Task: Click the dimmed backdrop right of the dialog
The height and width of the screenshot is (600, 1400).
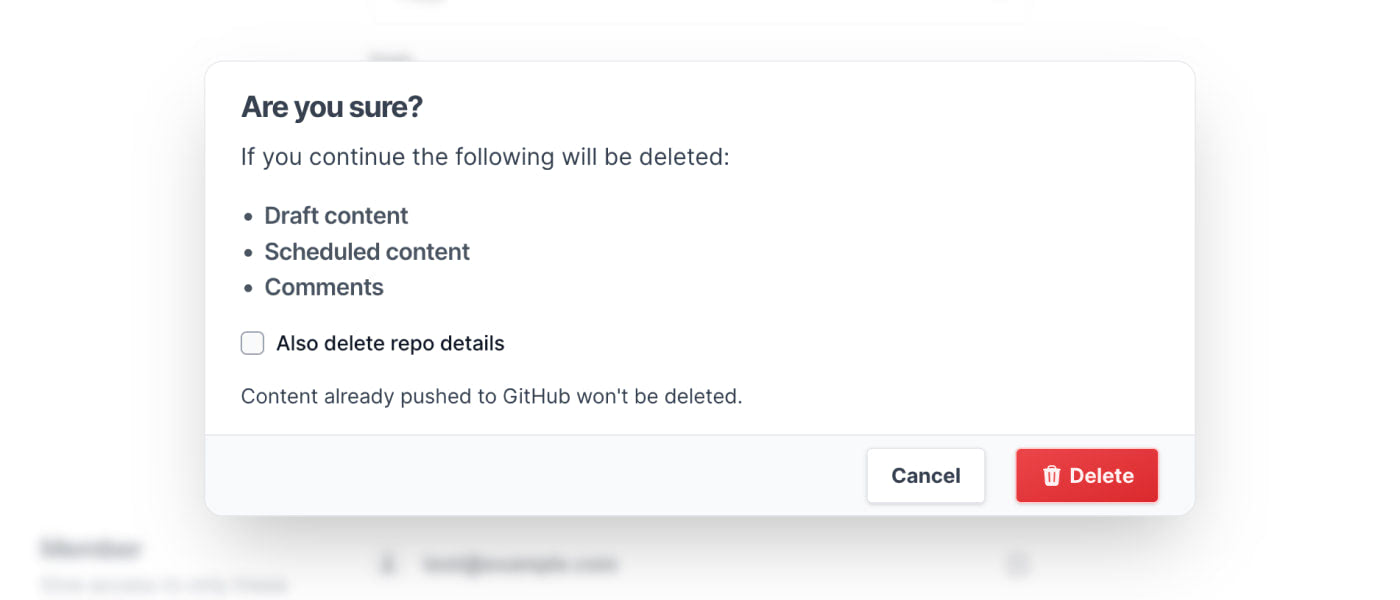Action: (1300, 300)
